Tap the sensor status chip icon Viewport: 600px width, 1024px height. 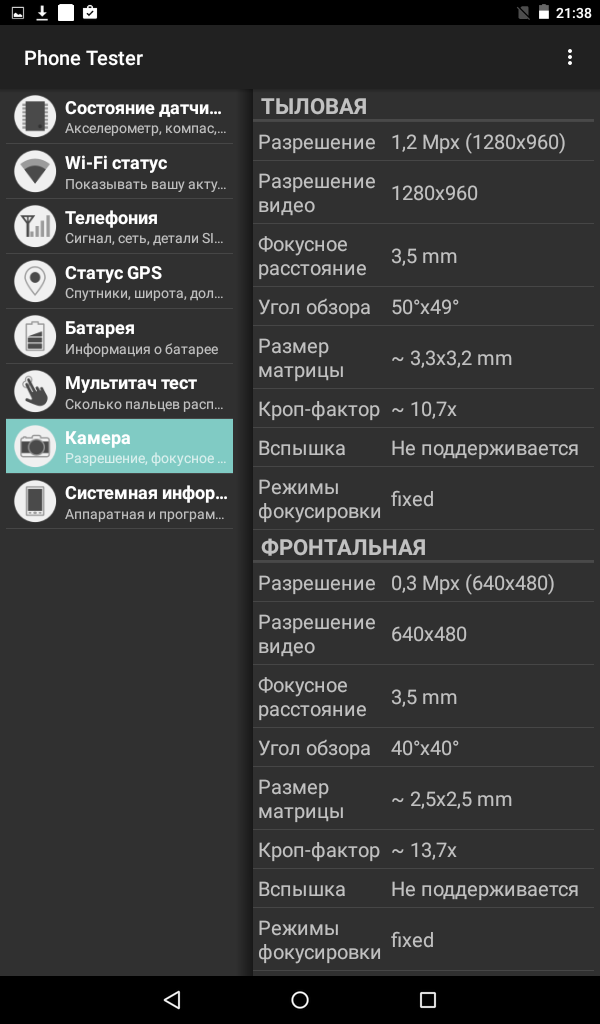coord(35,116)
